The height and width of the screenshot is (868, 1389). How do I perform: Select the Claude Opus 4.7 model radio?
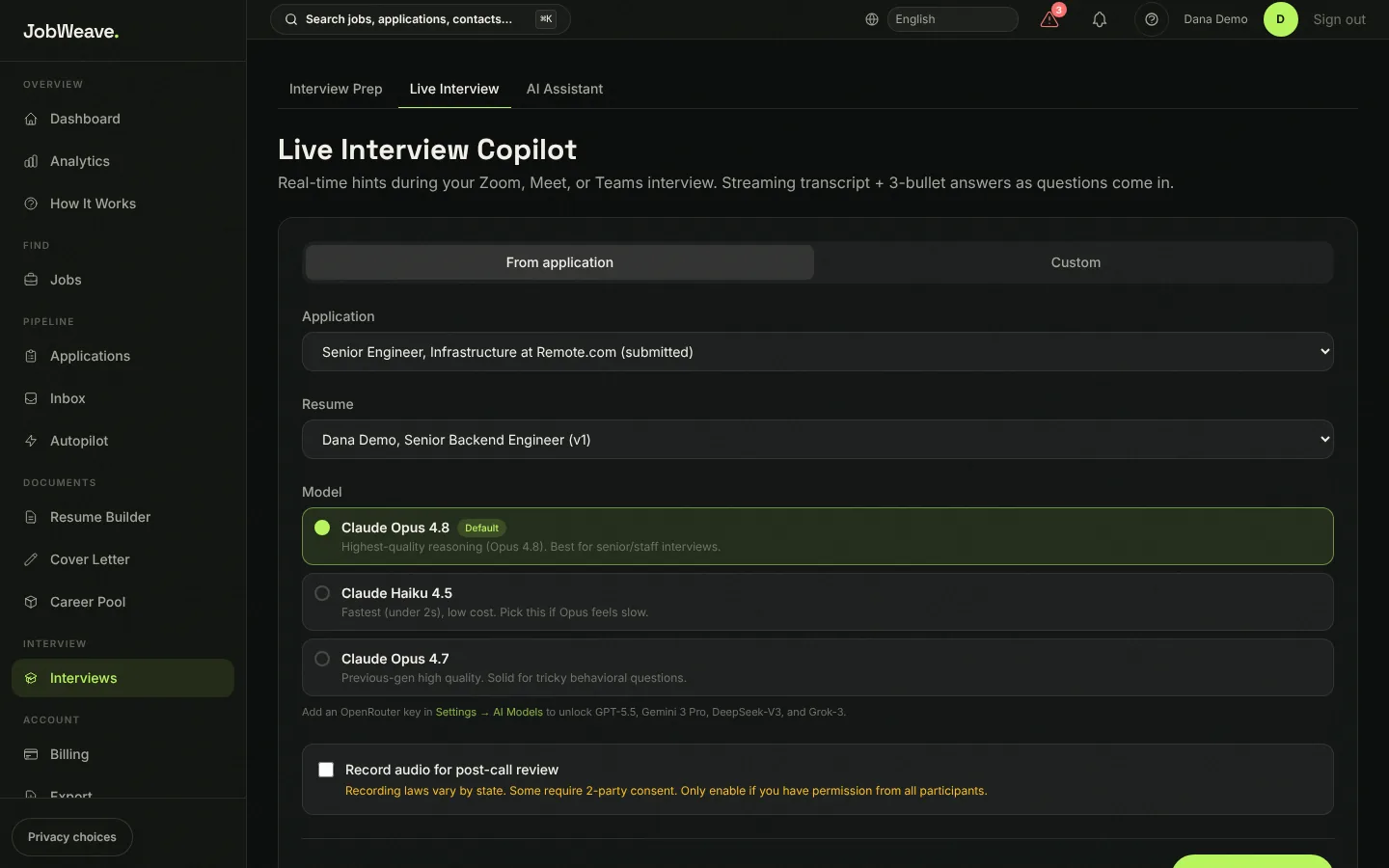(322, 659)
